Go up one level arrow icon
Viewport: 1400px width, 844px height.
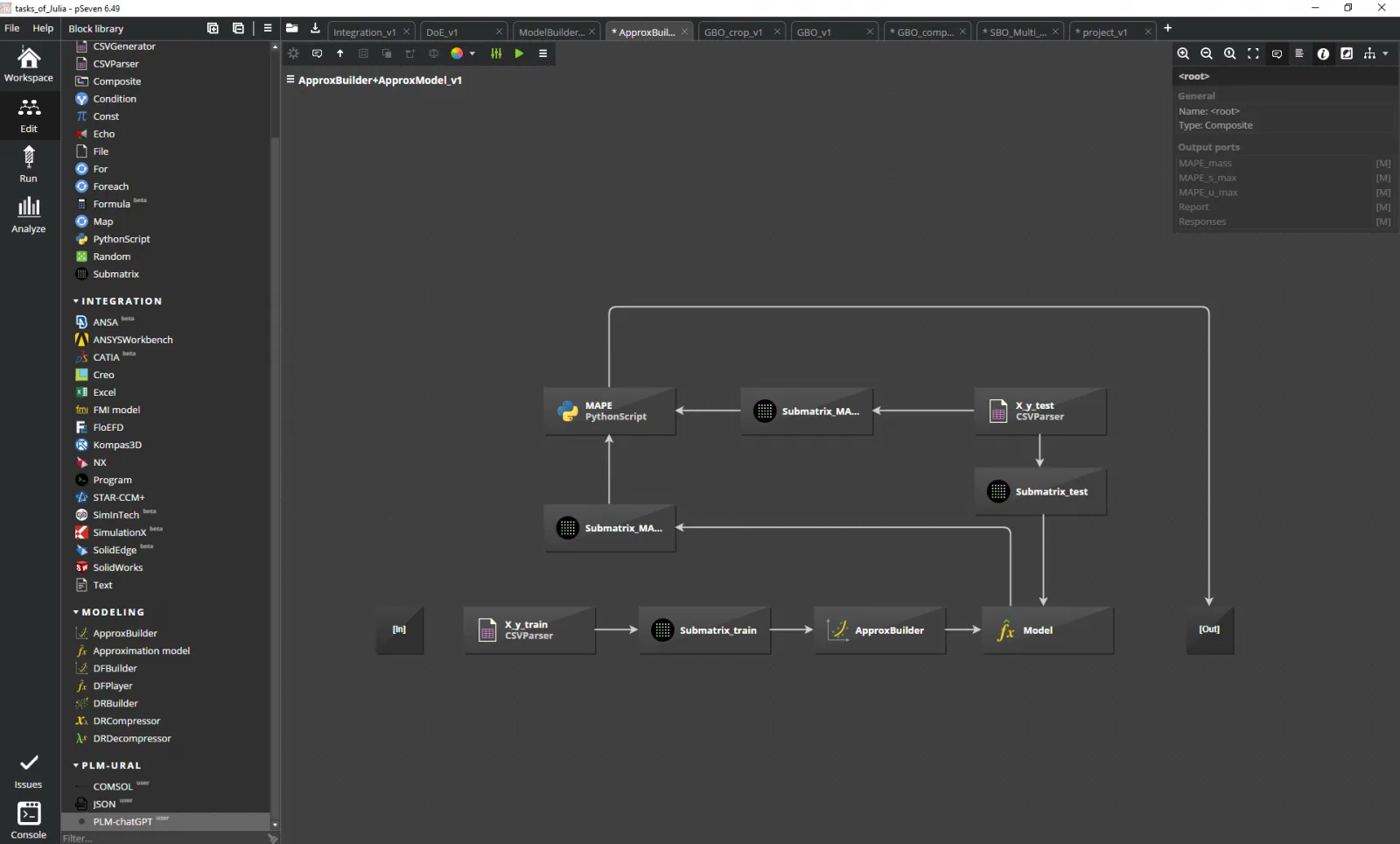pos(340,53)
